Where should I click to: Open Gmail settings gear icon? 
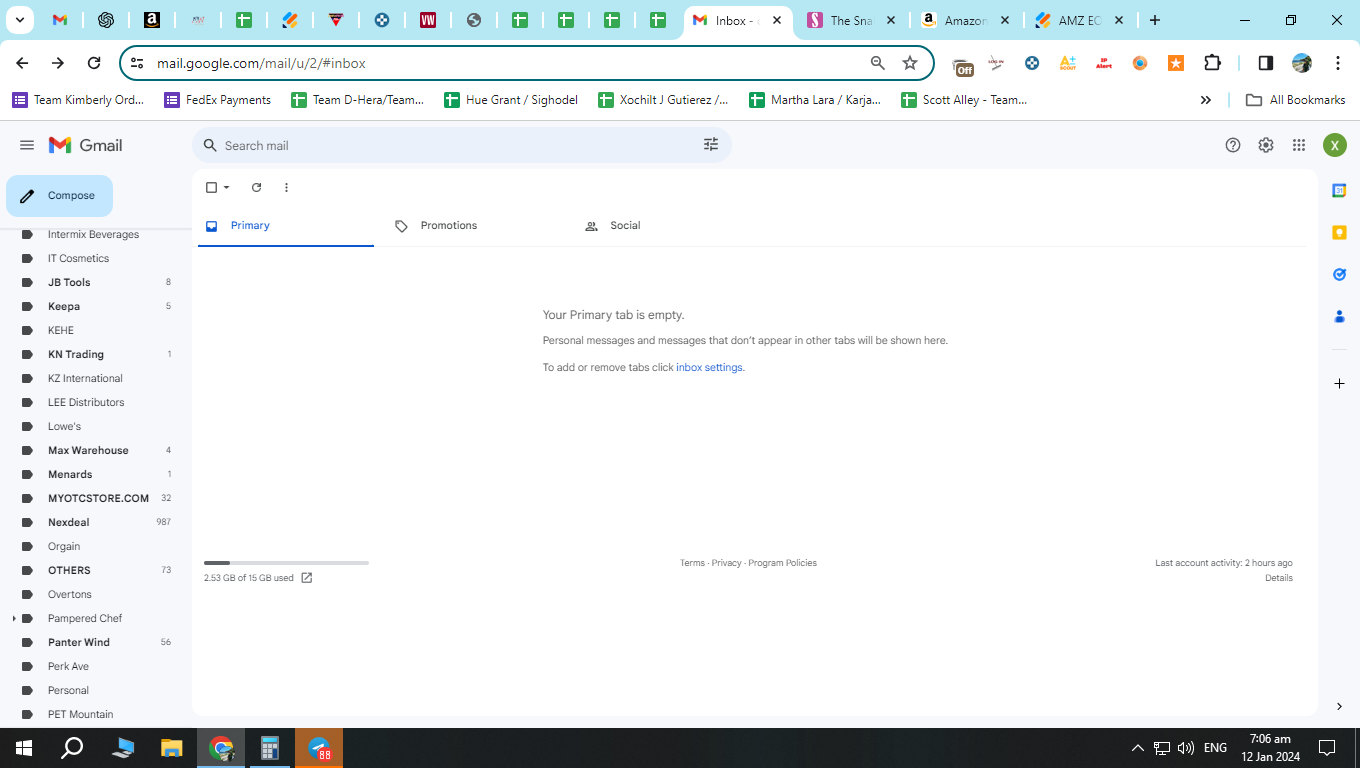pyautogui.click(x=1266, y=145)
